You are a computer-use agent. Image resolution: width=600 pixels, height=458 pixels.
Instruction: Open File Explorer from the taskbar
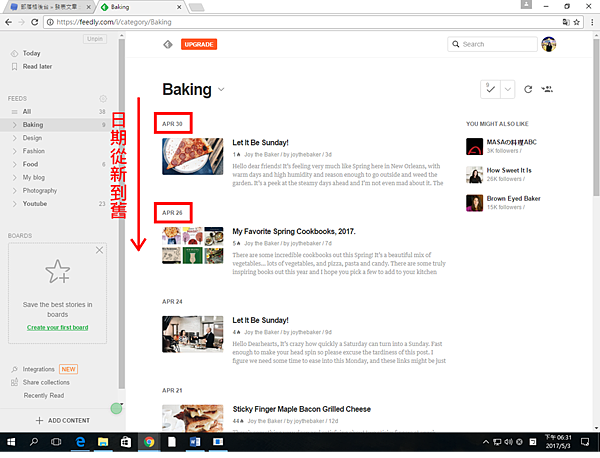click(x=103, y=442)
